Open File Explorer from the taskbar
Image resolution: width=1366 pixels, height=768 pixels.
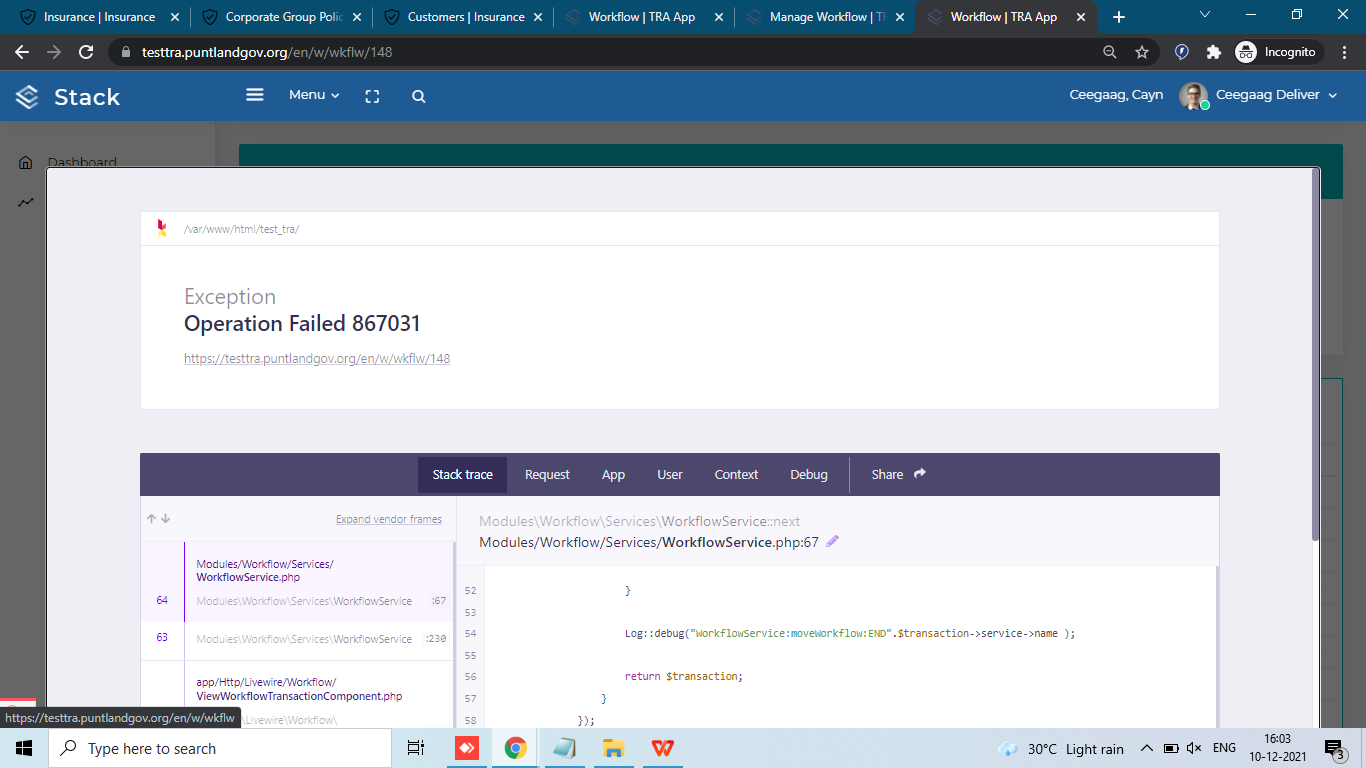(x=613, y=748)
